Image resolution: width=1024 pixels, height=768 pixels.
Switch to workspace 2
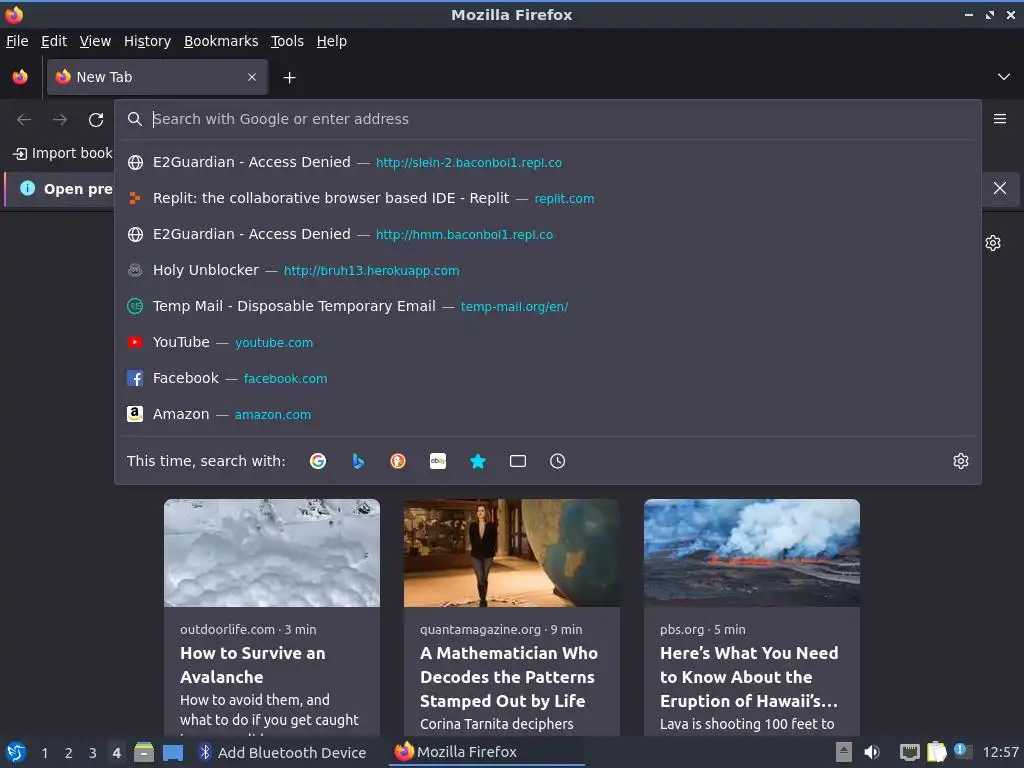(69, 753)
